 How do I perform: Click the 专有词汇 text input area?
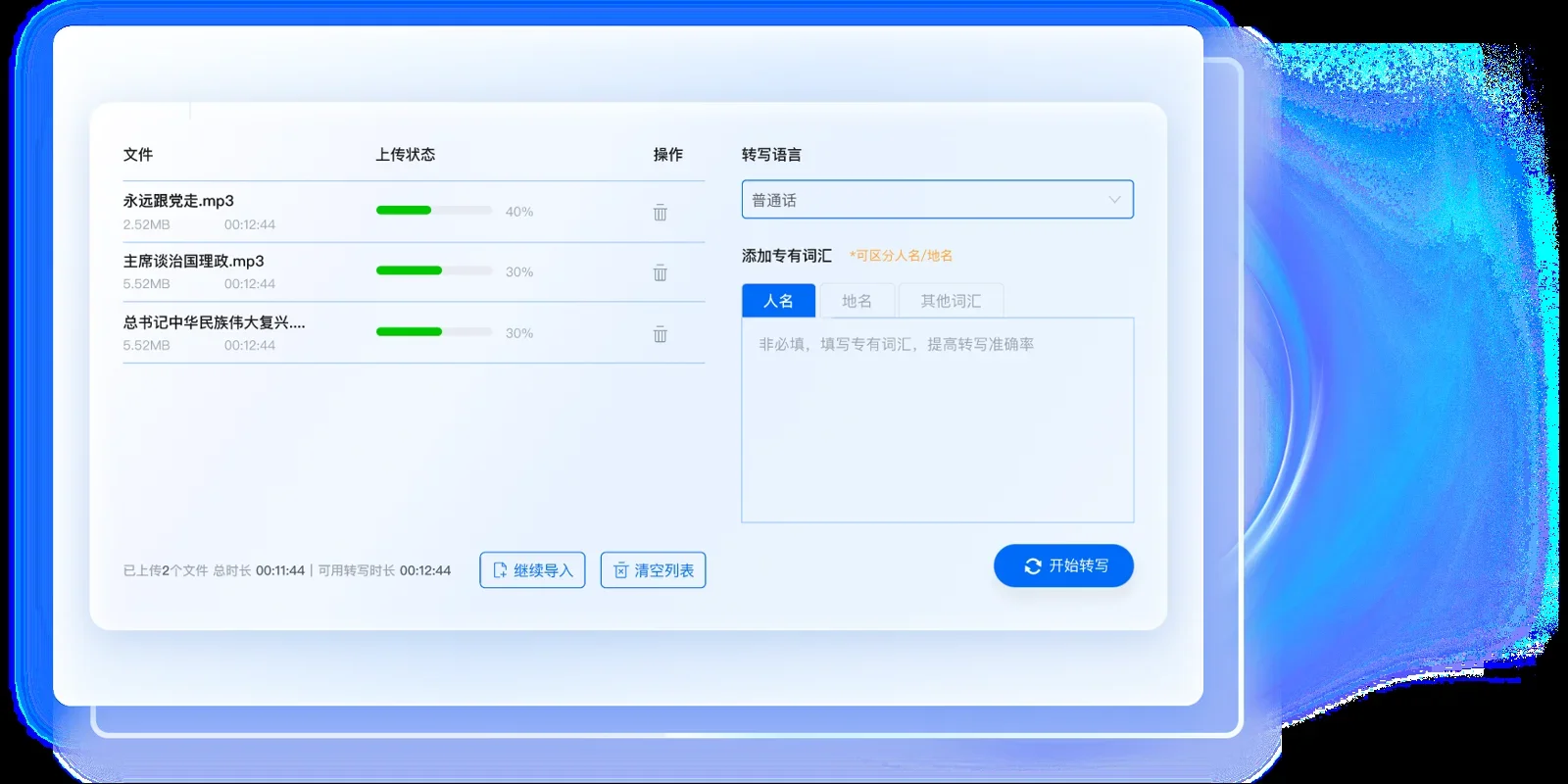point(937,420)
